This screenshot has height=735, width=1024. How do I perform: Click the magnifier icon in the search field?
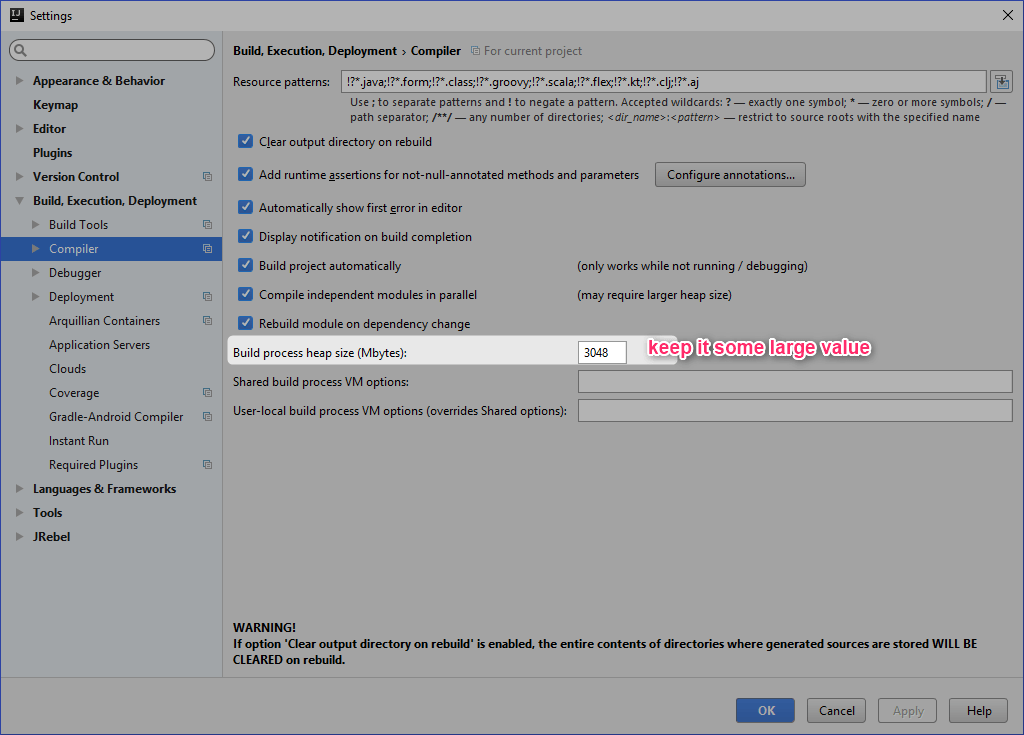tap(18, 50)
